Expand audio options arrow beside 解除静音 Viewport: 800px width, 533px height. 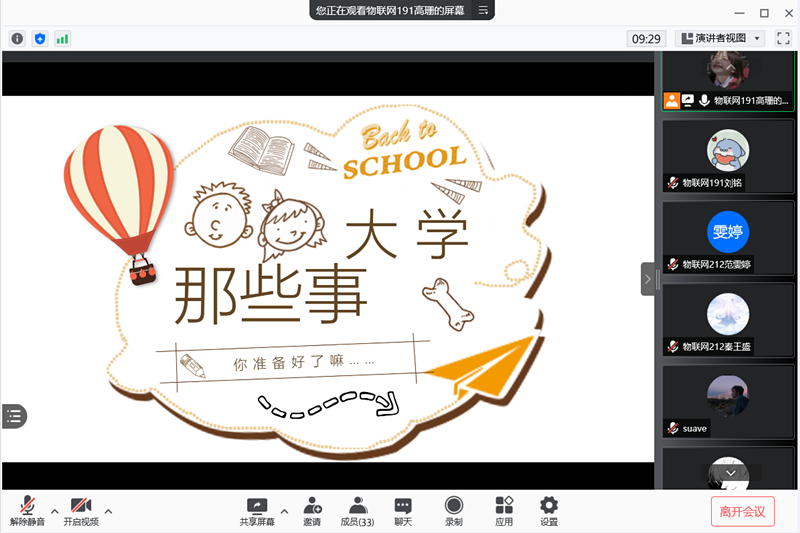click(54, 511)
